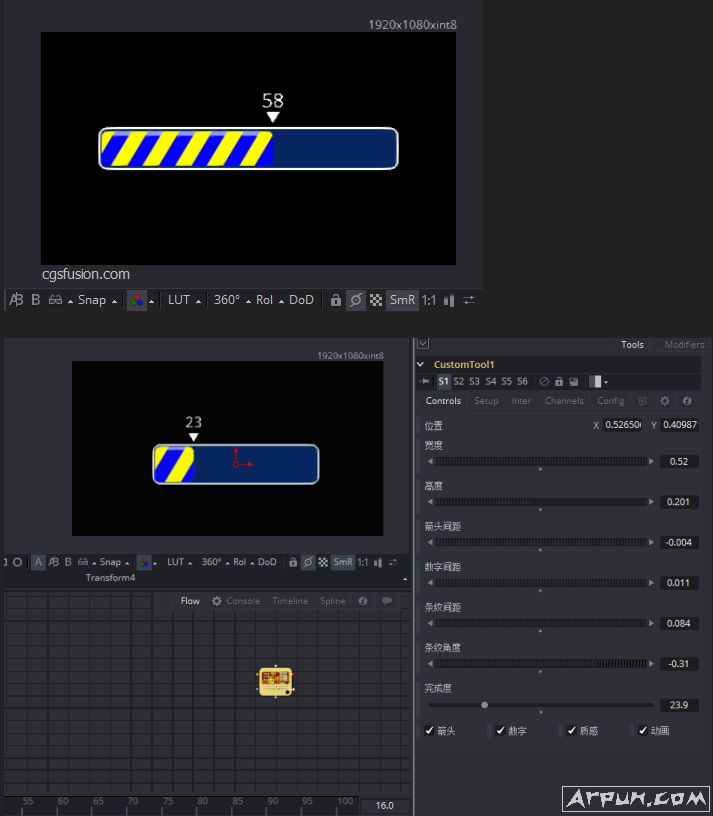Switch to the Modifiers tab
This screenshot has width=713, height=816.
(x=684, y=345)
